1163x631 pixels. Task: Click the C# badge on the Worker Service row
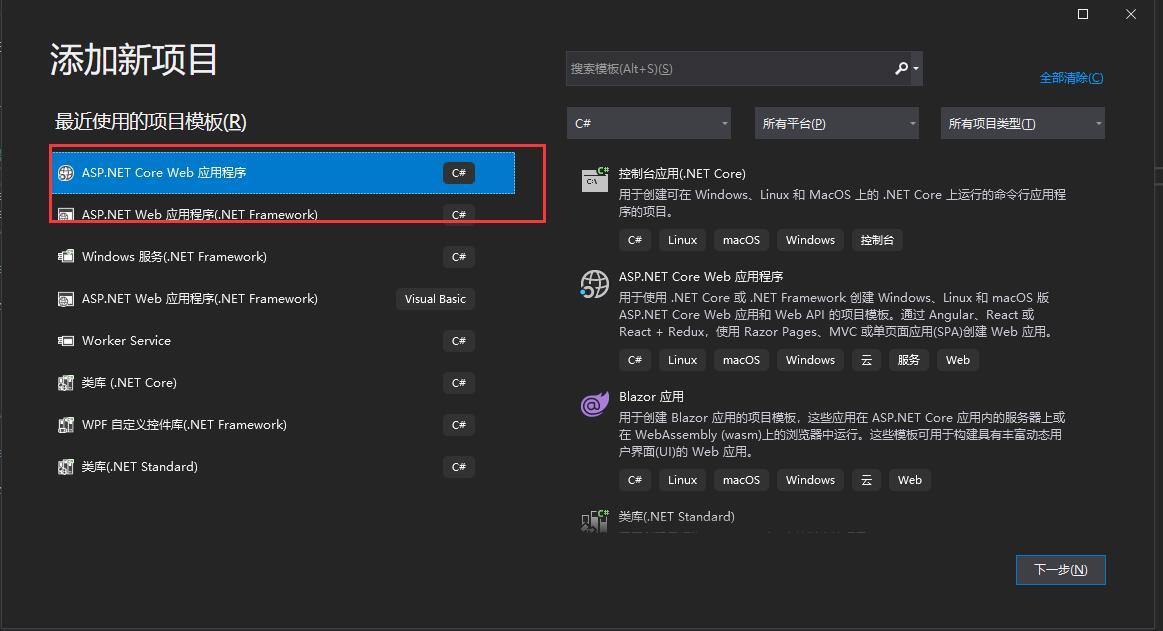point(459,341)
